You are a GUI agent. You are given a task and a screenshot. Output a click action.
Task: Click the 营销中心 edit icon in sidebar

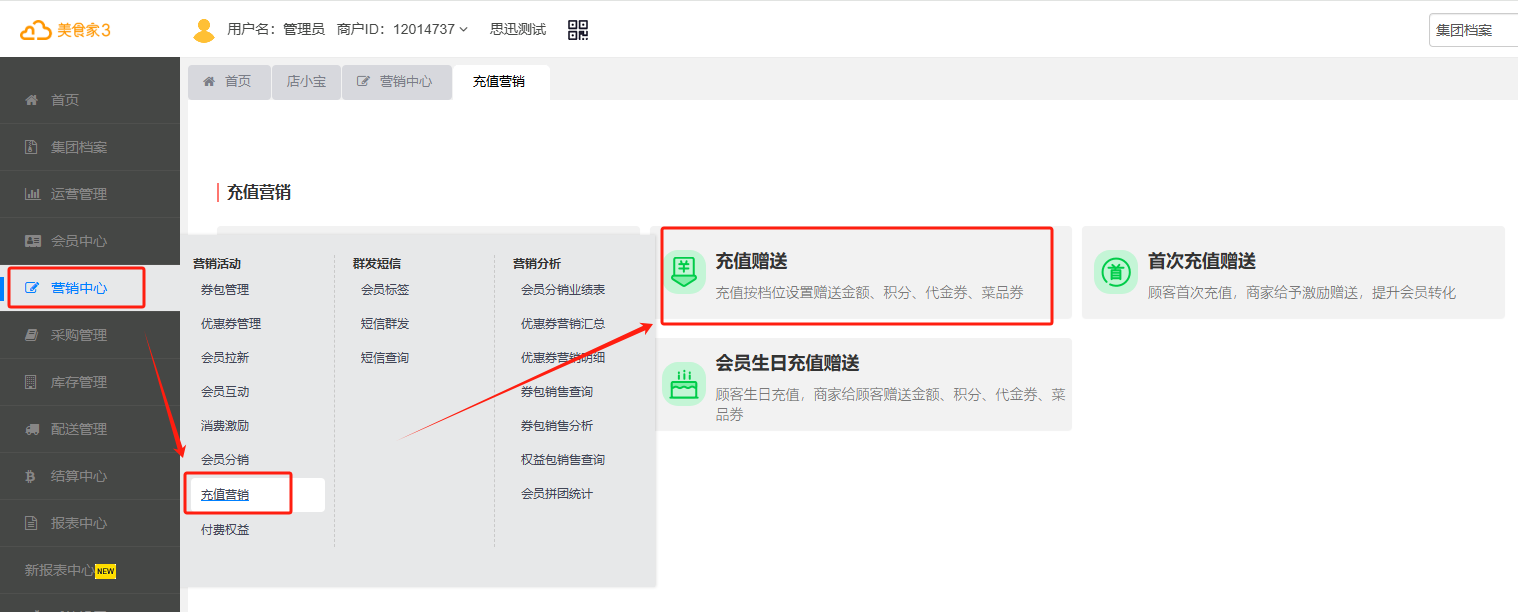click(x=32, y=288)
